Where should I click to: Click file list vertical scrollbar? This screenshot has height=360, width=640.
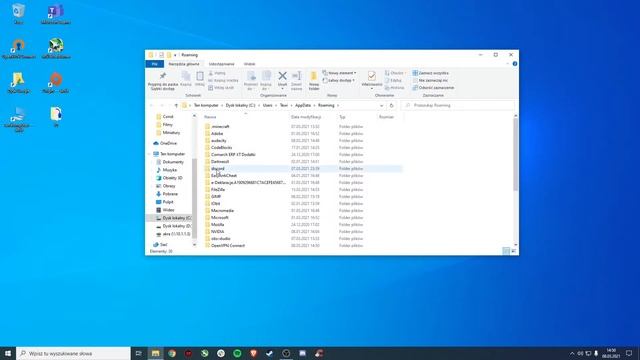click(x=515, y=154)
